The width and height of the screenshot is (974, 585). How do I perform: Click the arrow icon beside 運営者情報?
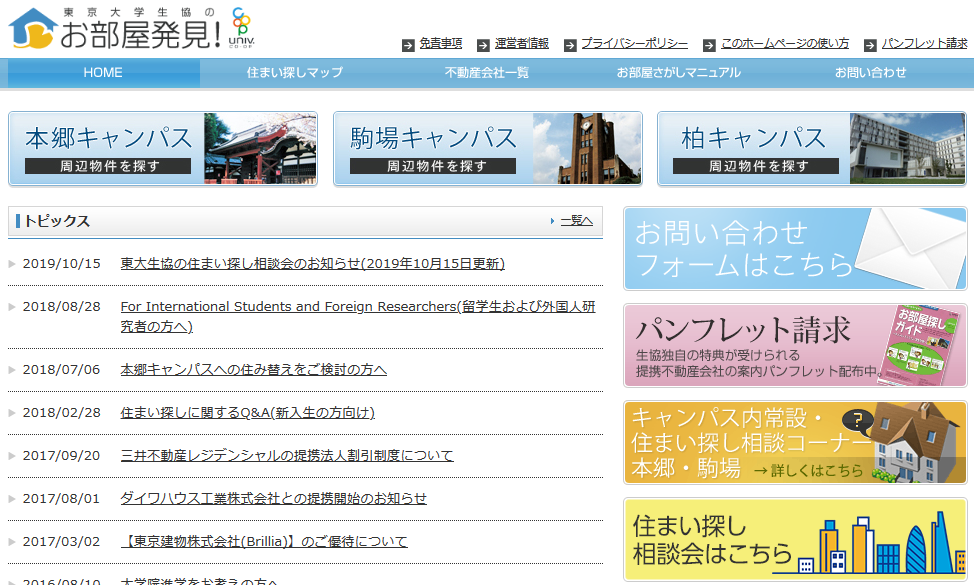click(483, 45)
